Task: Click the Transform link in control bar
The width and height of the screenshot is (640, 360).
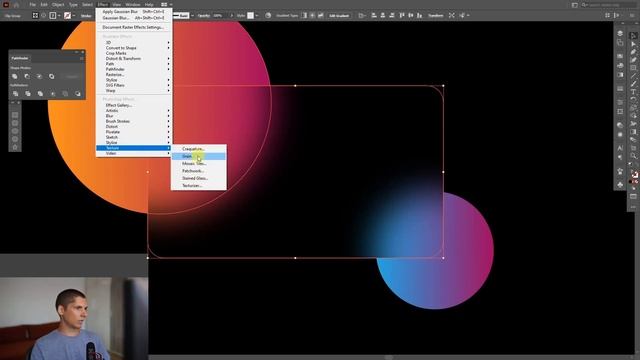Action: click(436, 16)
